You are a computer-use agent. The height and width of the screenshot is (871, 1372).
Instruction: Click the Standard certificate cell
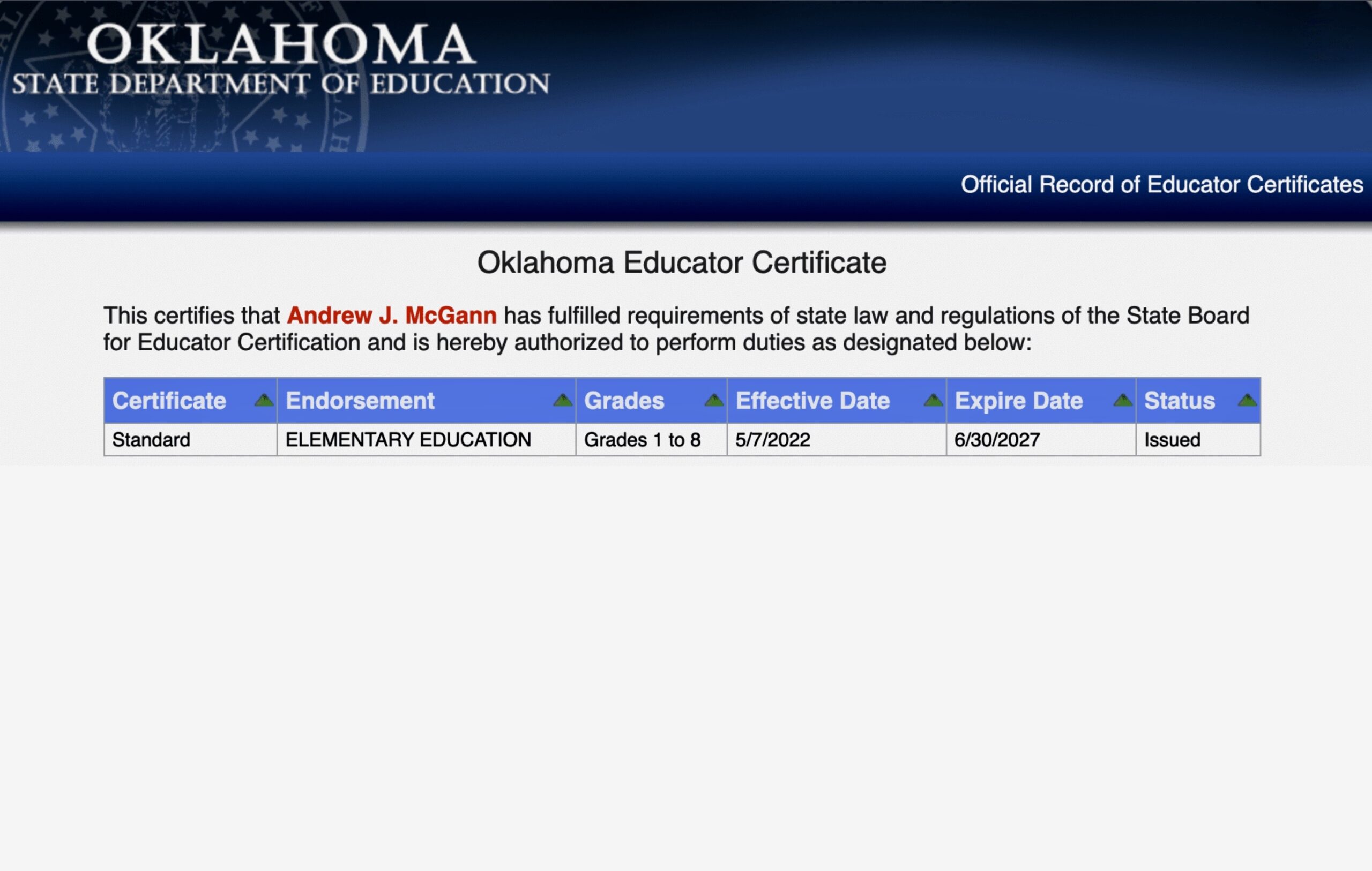tap(151, 440)
